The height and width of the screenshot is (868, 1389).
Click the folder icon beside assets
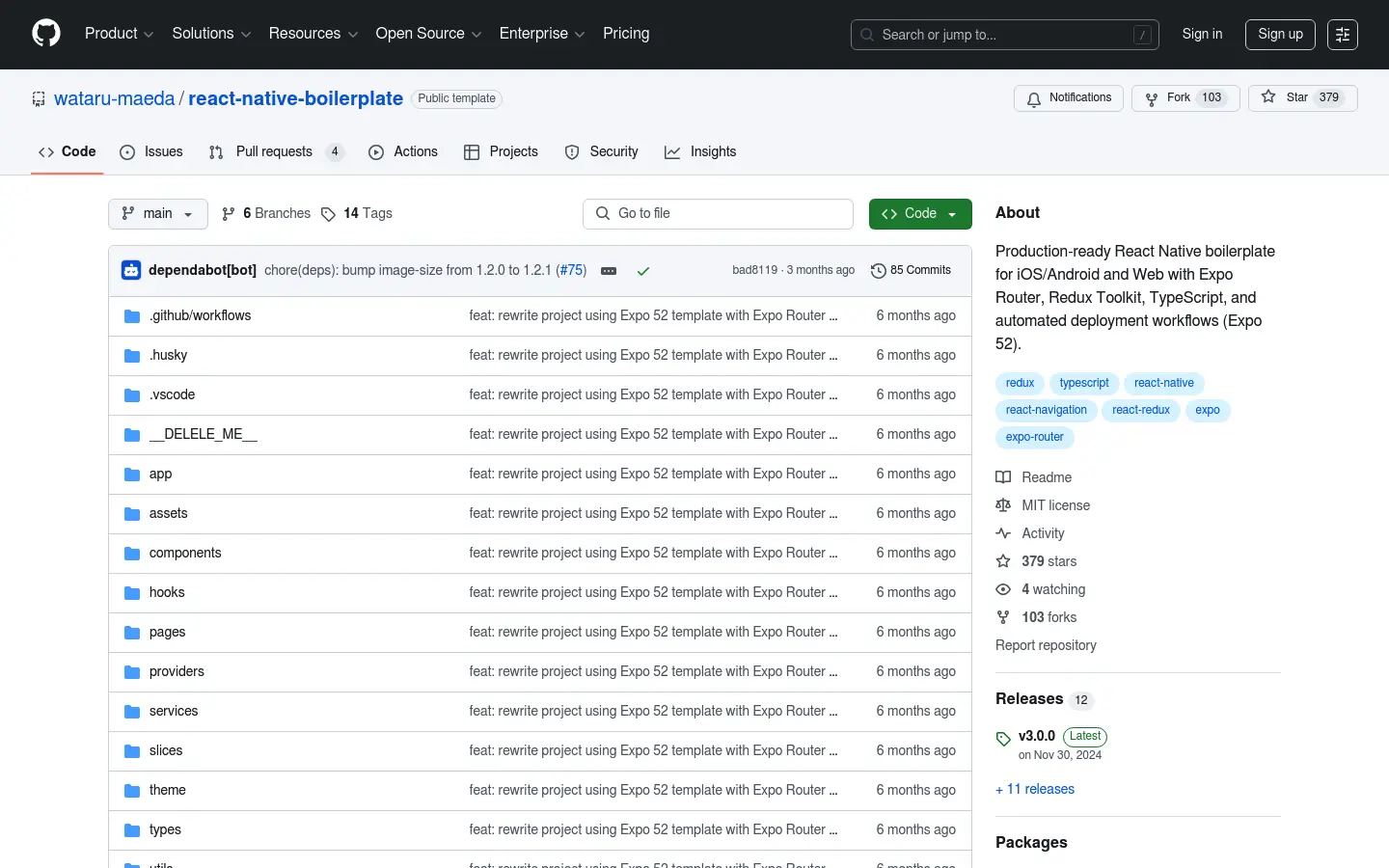(x=132, y=514)
